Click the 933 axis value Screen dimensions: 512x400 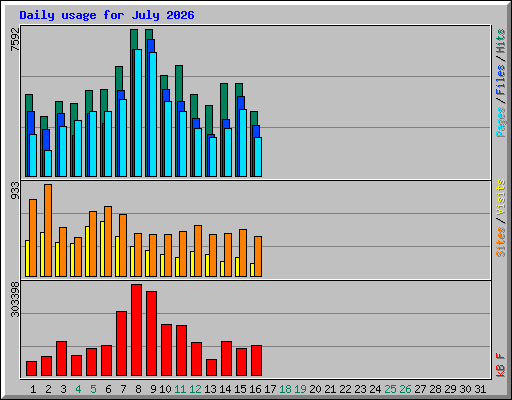15,191
